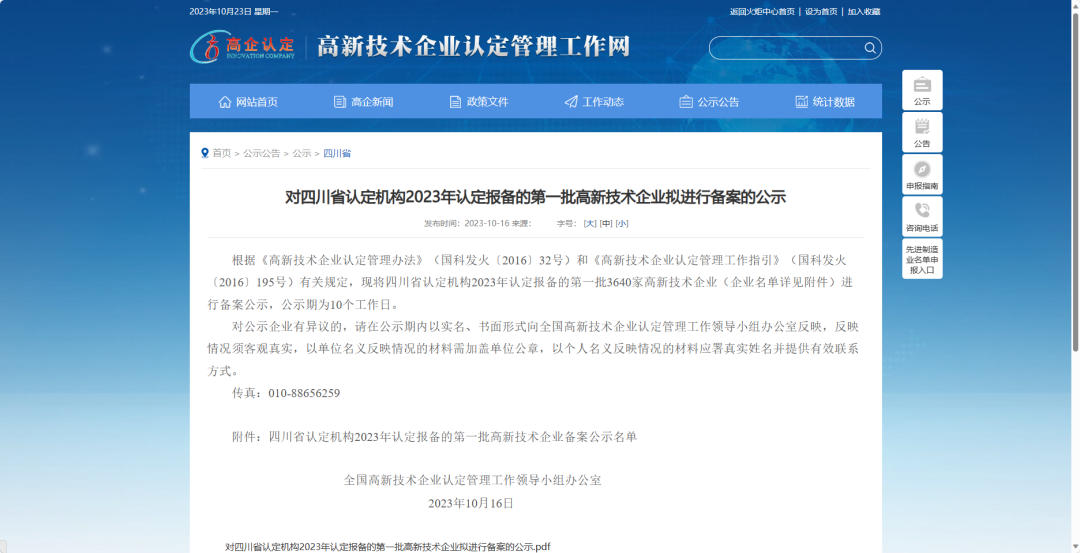This screenshot has width=1080, height=553.
Task: Go to 网站首页 in navigation bar
Action: tap(248, 102)
